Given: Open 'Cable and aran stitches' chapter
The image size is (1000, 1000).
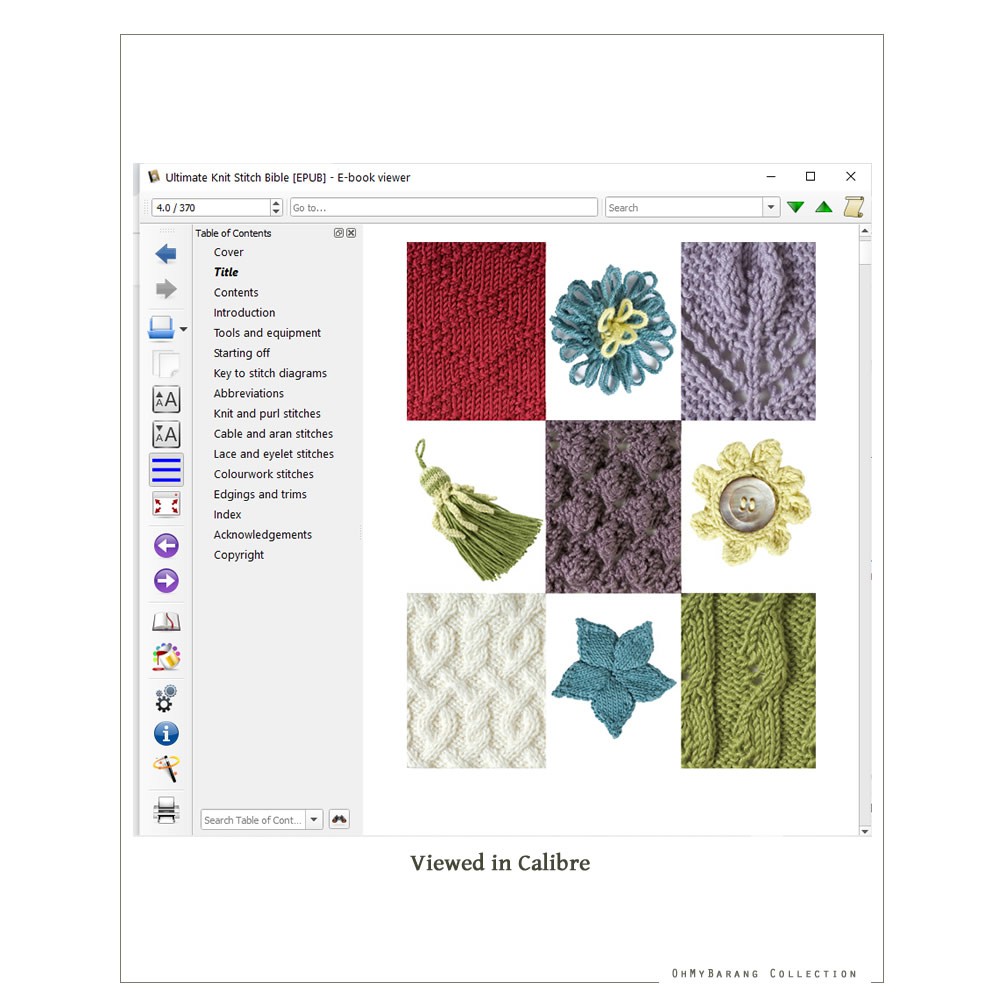Looking at the screenshot, I should pos(273,434).
